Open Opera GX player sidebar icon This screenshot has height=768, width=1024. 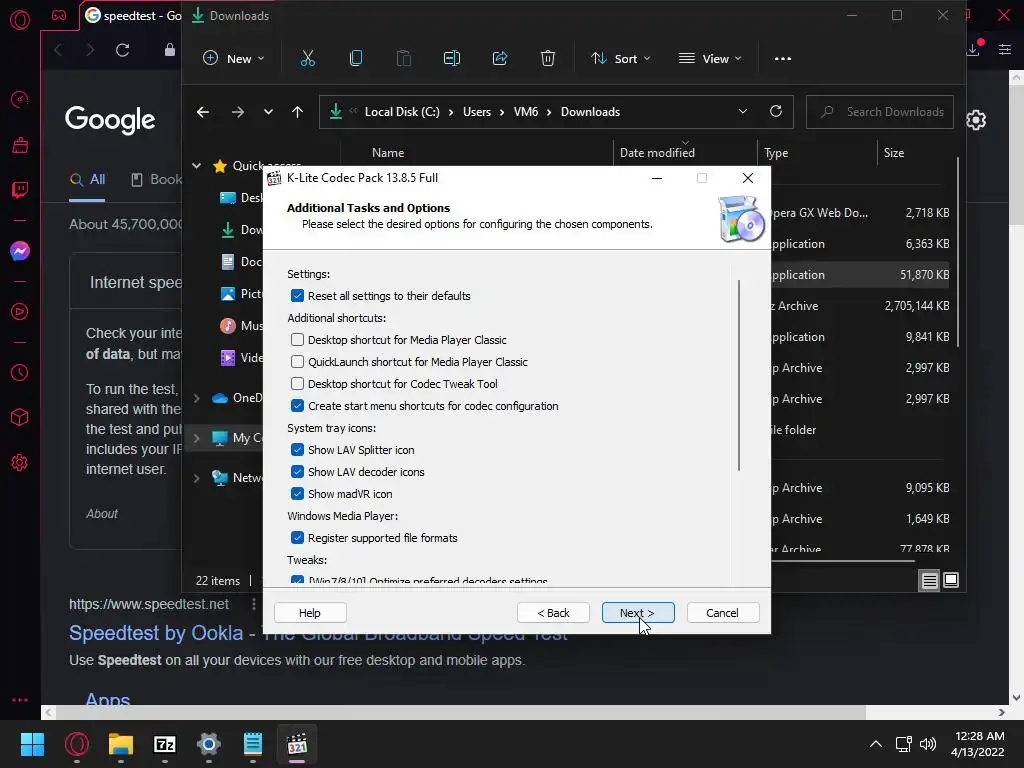(x=20, y=312)
